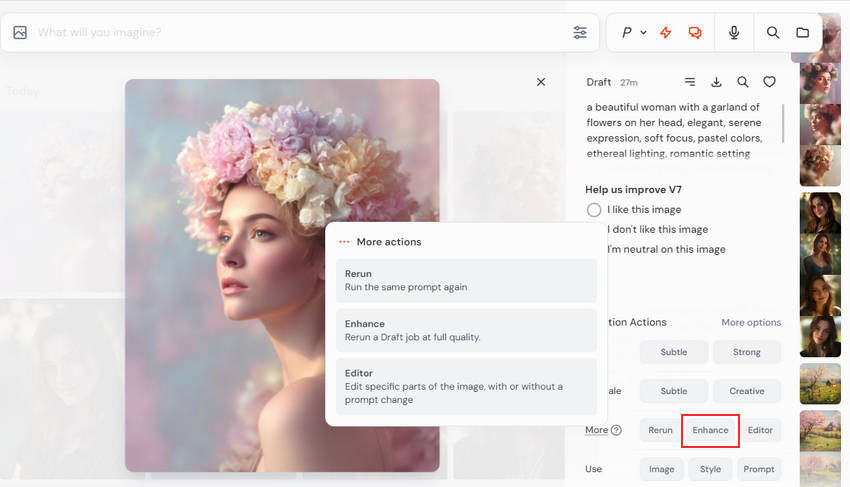
Task: Click 'I don't like this image' option
Action: pyautogui.click(x=657, y=229)
